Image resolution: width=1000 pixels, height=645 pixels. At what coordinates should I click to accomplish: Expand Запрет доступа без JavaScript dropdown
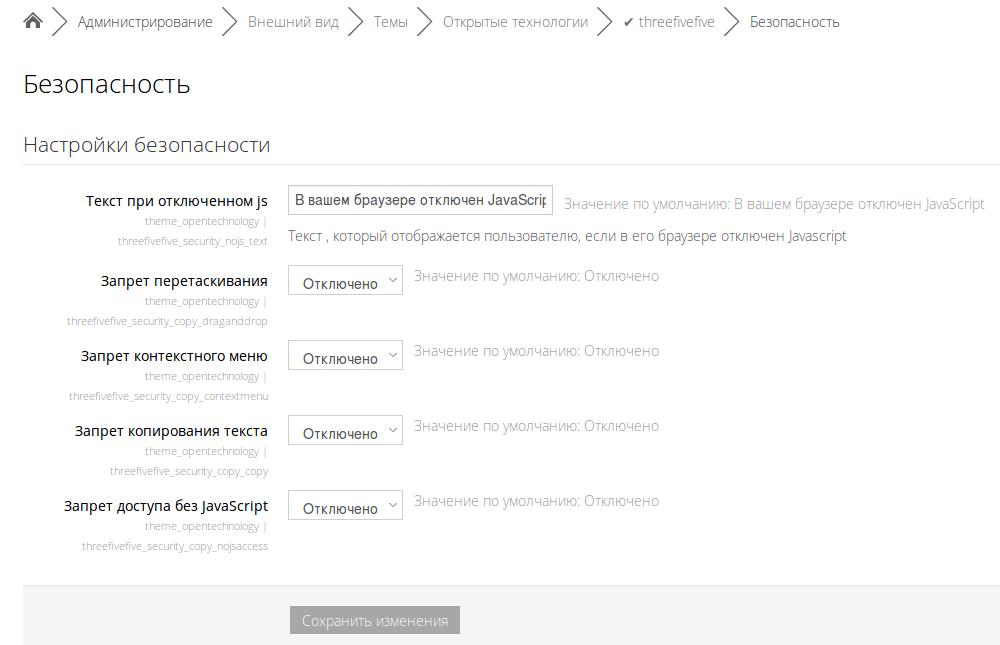[x=345, y=508]
